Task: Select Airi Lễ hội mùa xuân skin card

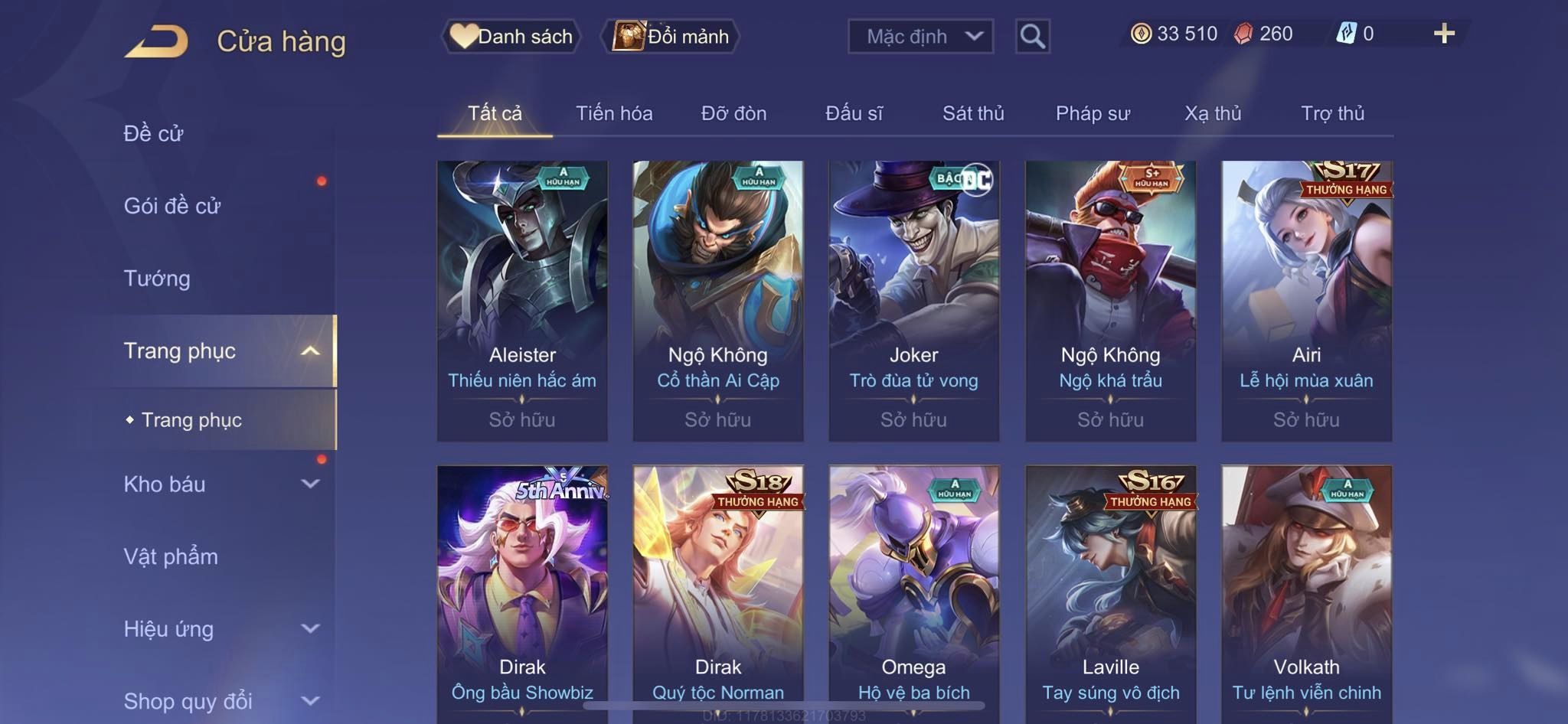Action: point(1306,301)
